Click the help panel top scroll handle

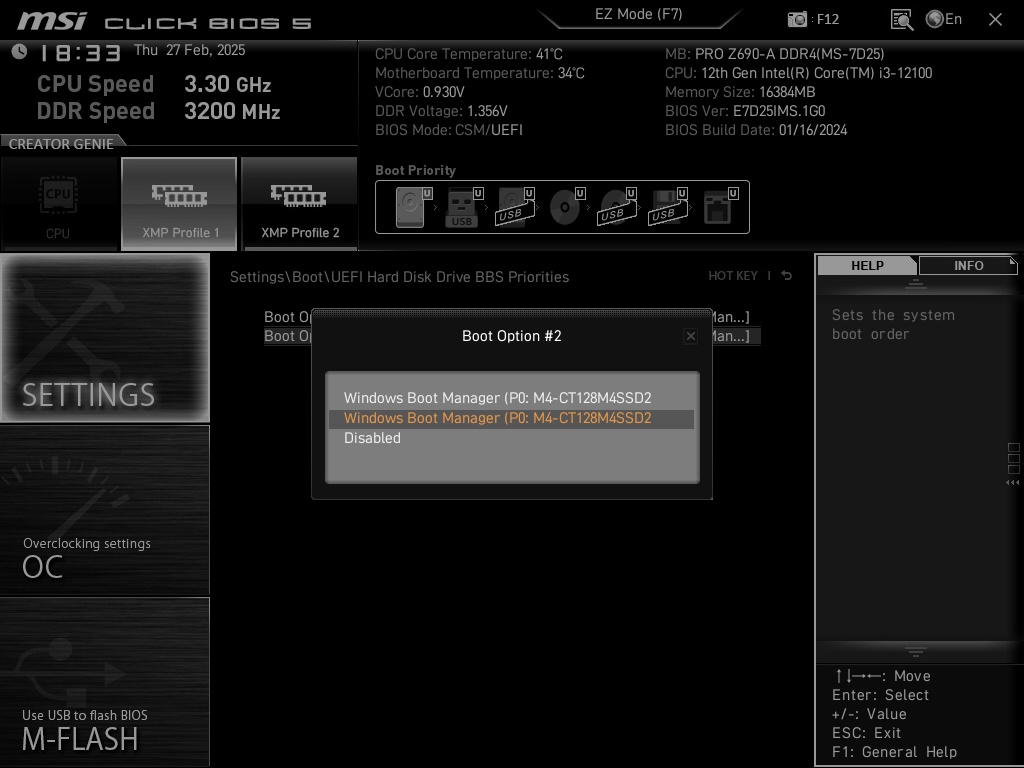tap(916, 283)
